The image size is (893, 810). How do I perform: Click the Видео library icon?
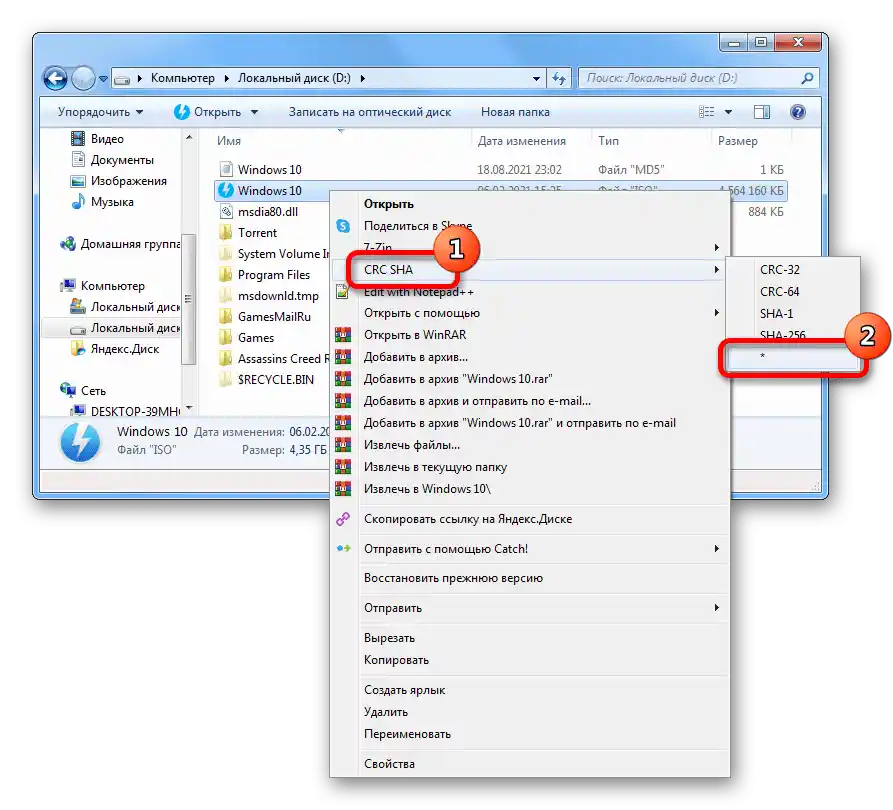coord(77,138)
